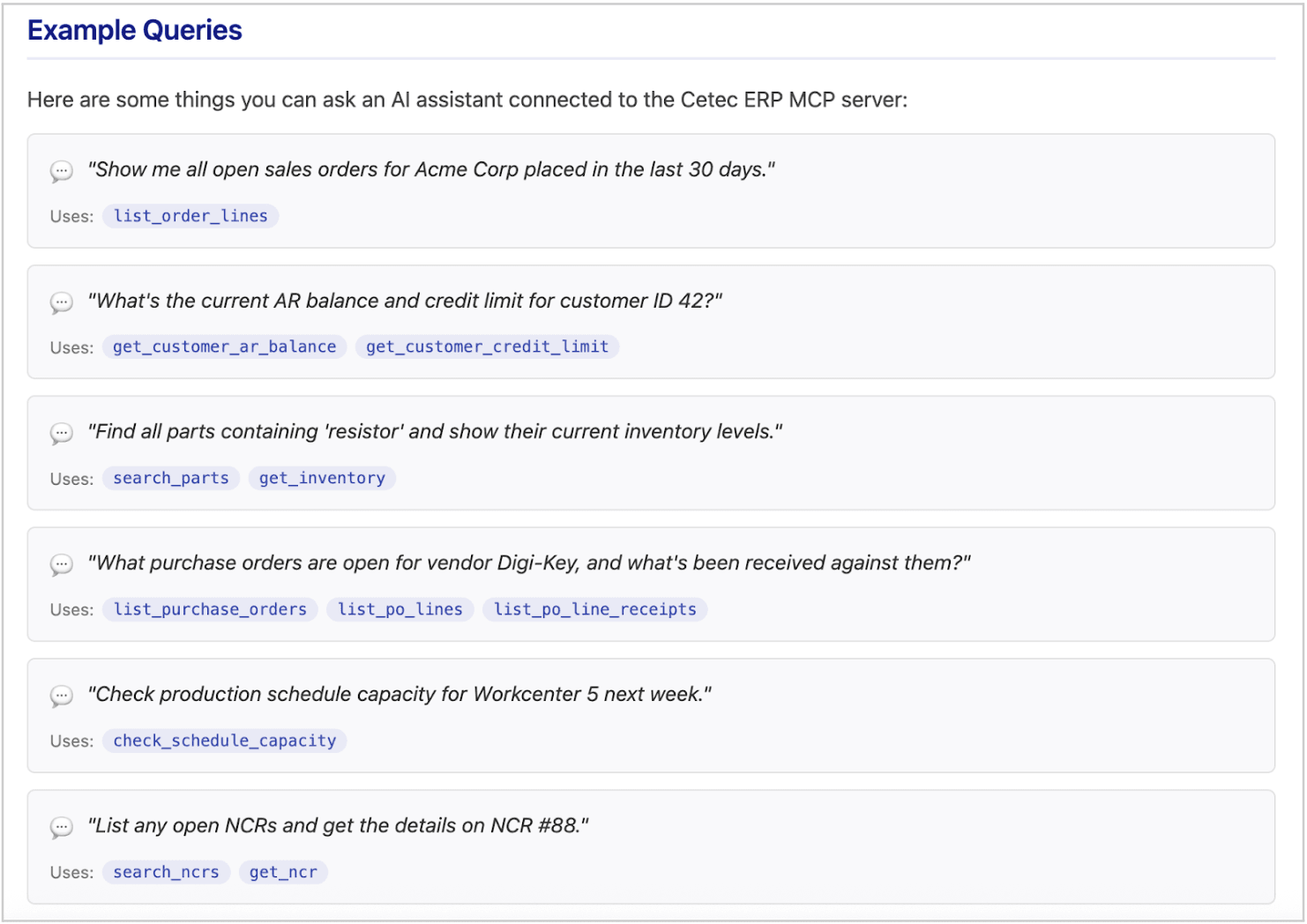Screen dimensions: 1307x924
Task: Click the check_schedule_capacity tag
Action: coord(224,741)
